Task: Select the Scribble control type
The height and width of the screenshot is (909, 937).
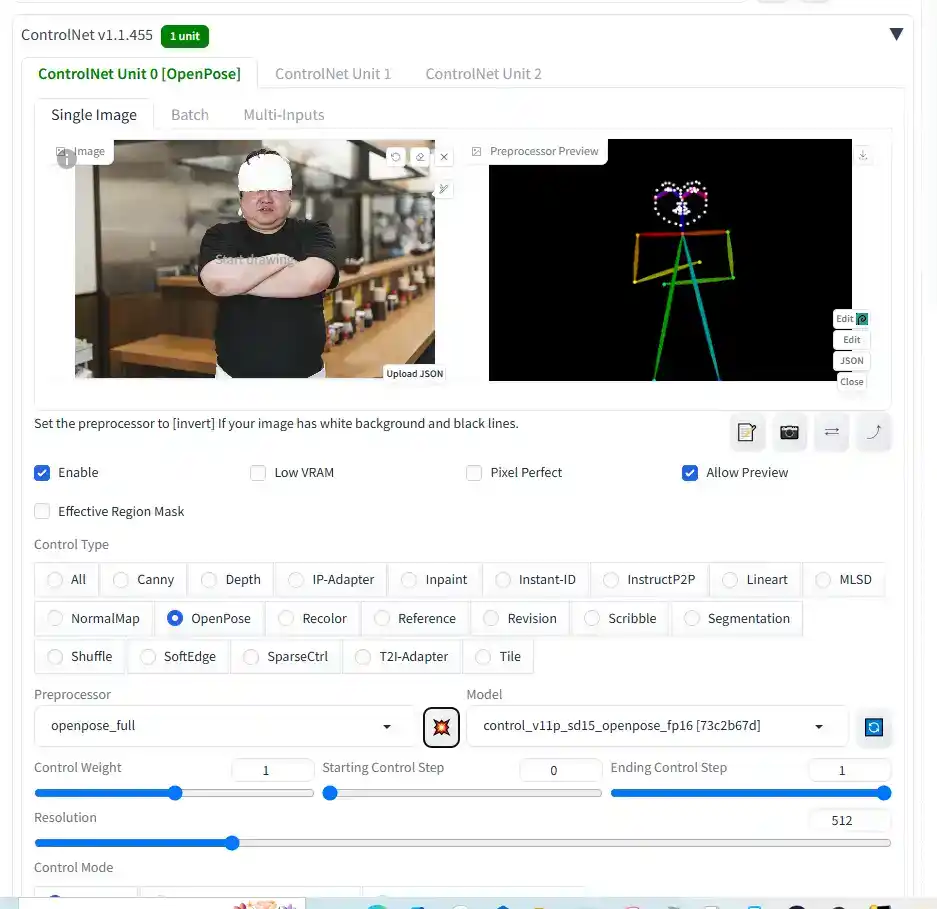Action: [620, 619]
